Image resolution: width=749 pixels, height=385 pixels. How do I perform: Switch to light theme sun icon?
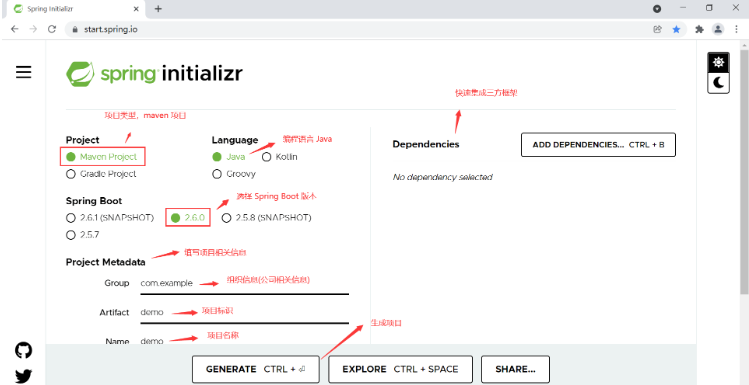point(718,62)
